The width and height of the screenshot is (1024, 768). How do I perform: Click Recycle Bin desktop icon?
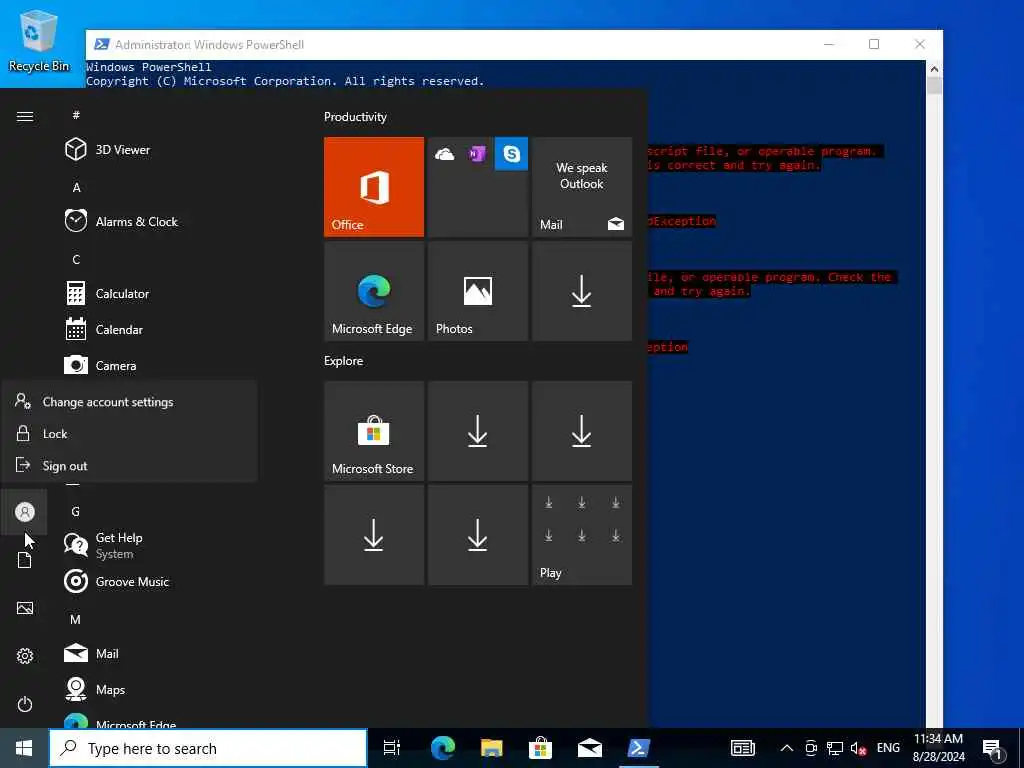point(39,40)
